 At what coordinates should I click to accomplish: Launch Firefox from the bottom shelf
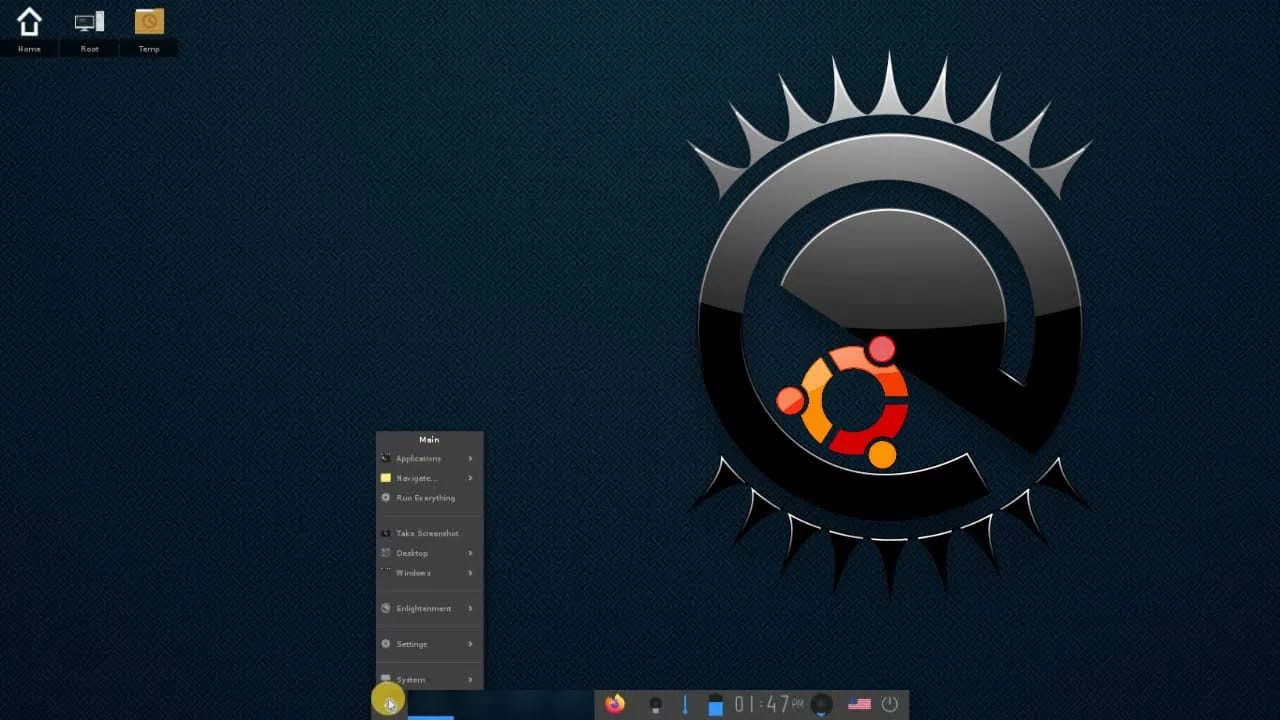pos(613,705)
